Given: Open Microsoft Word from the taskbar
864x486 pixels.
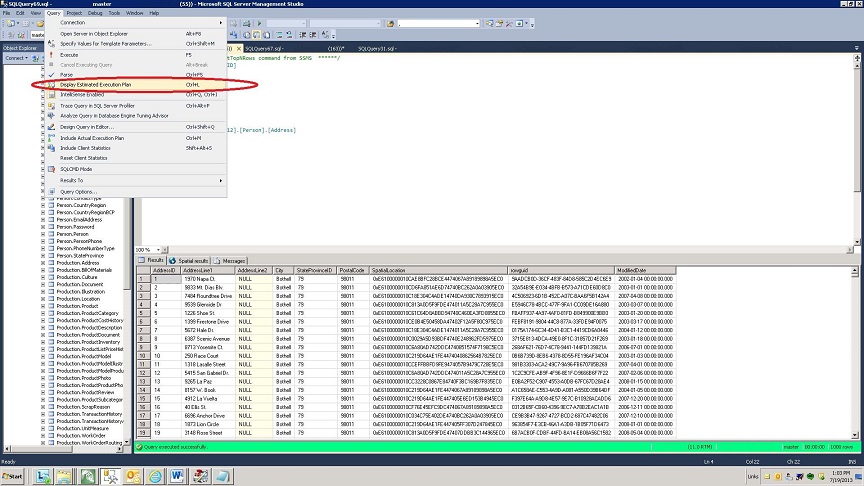Looking at the screenshot, I should (177, 476).
